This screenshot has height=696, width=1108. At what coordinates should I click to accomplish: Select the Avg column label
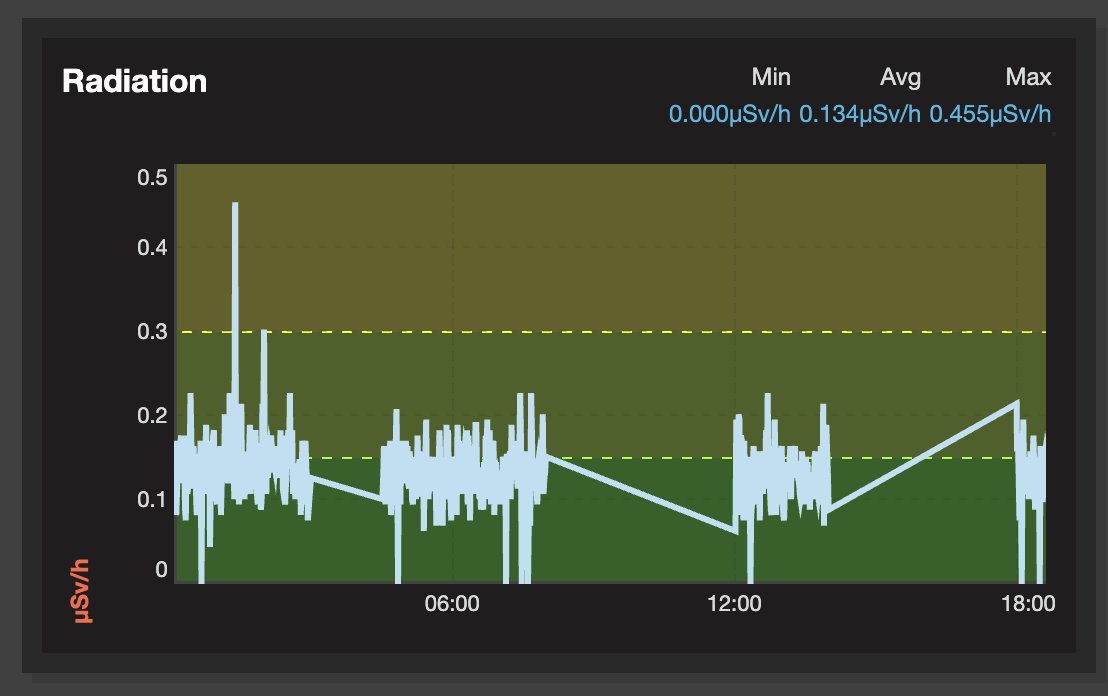click(x=900, y=77)
